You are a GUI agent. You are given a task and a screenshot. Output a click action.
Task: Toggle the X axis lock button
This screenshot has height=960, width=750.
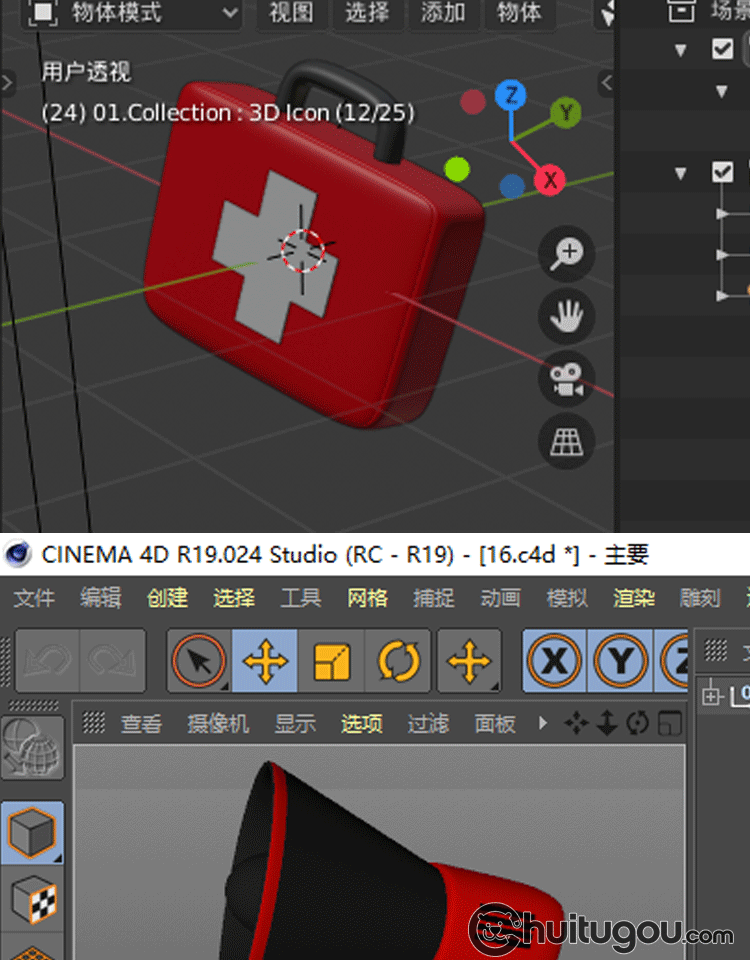click(x=555, y=661)
